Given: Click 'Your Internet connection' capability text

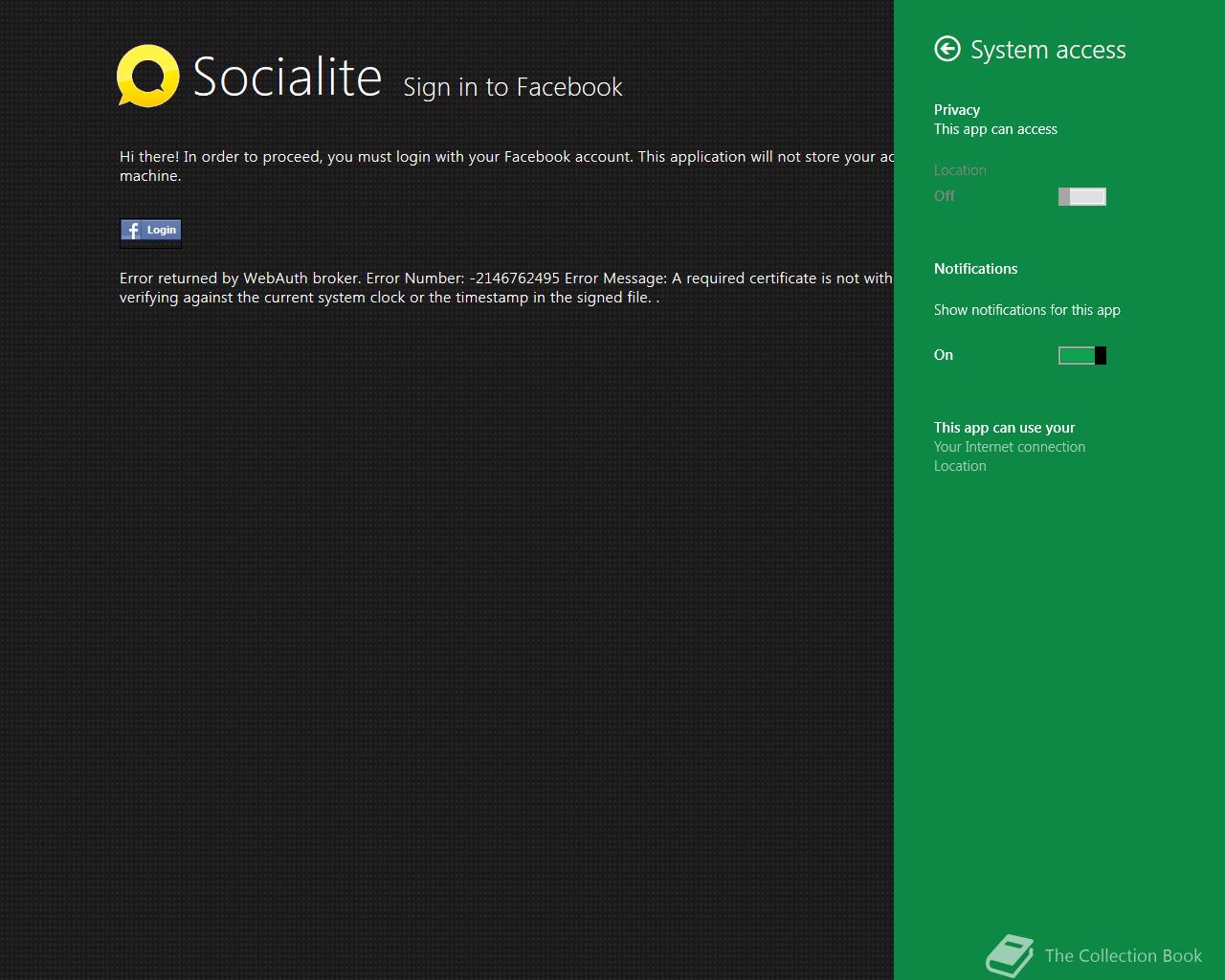Looking at the screenshot, I should [1010, 447].
